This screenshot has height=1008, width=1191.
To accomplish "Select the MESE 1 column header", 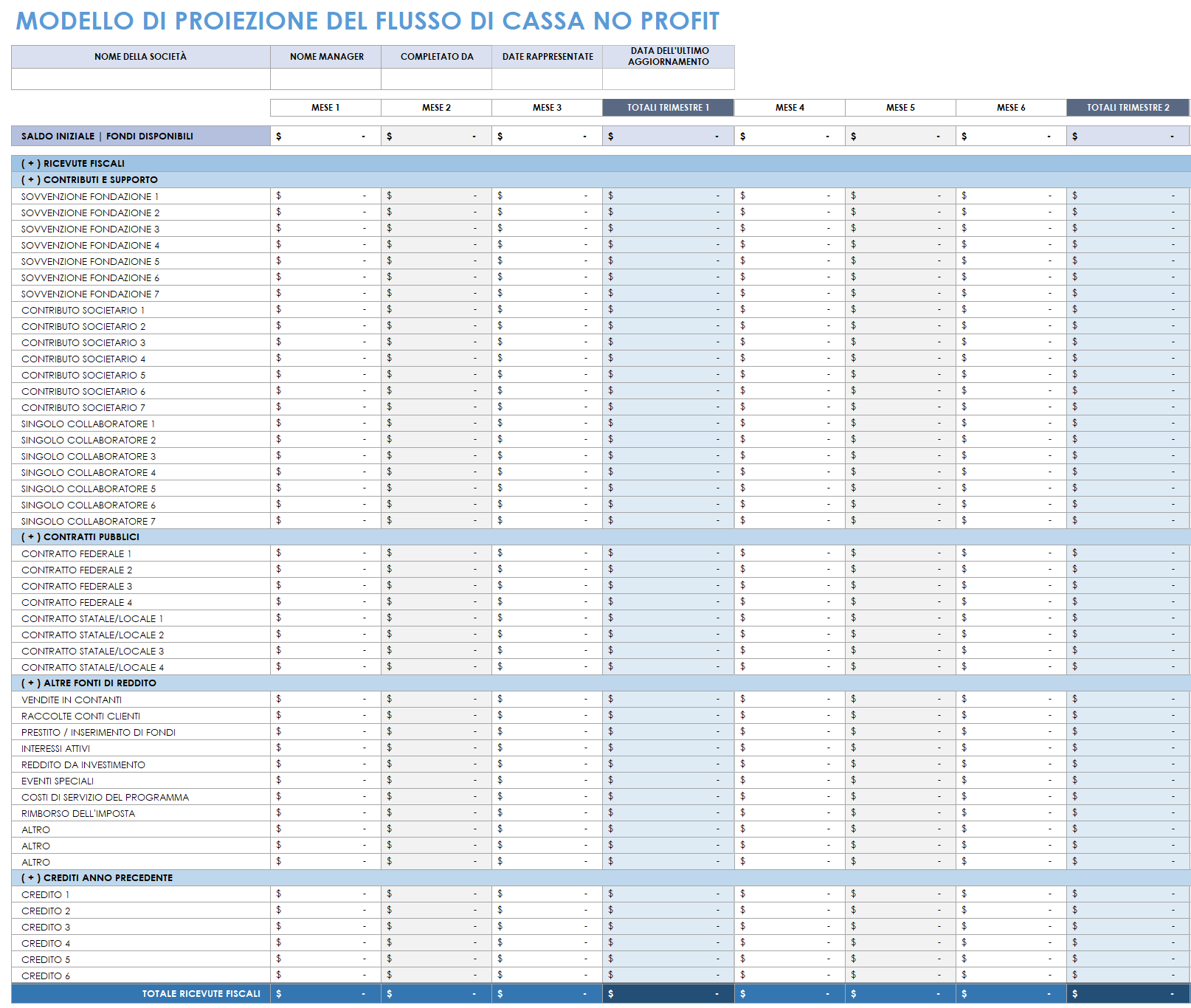I will click(x=325, y=108).
